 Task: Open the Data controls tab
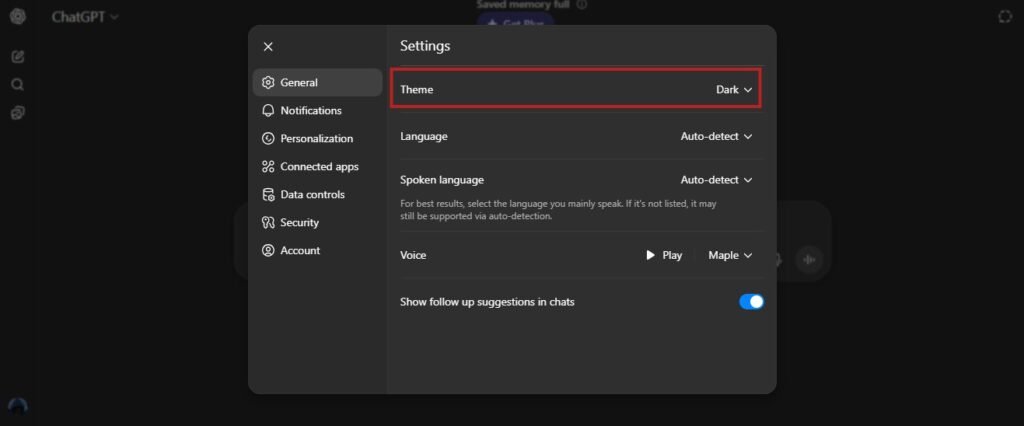tap(317, 195)
